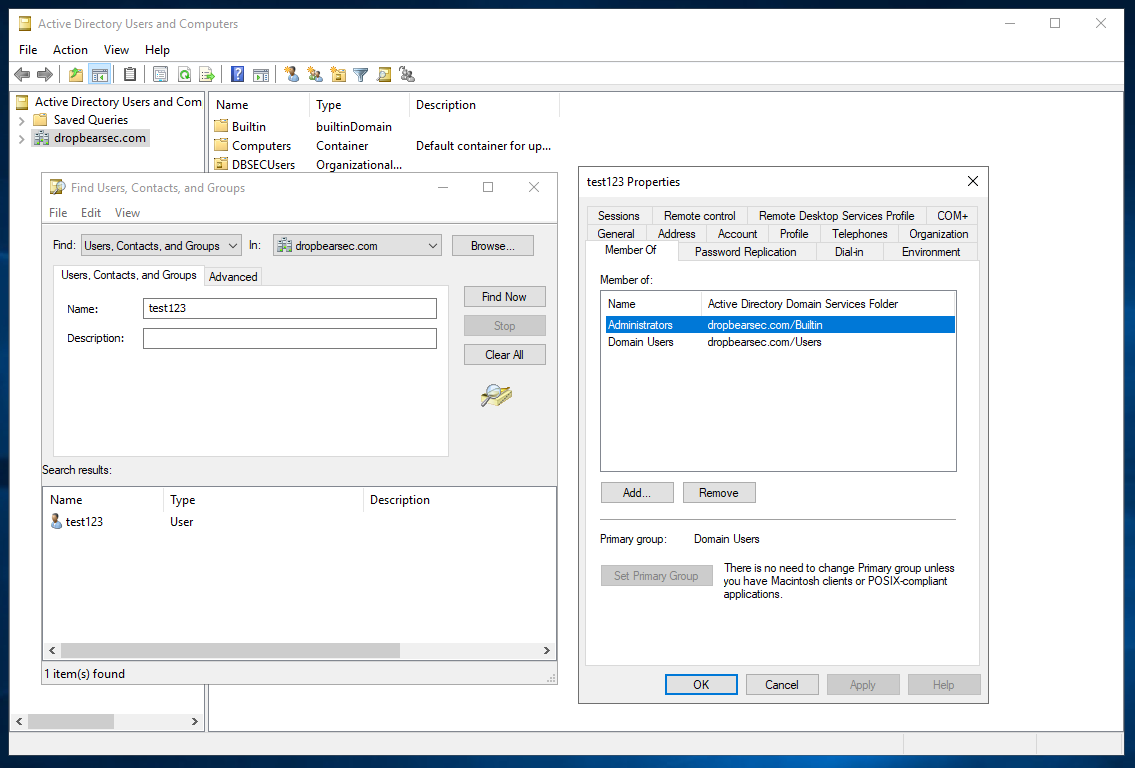Open the File menu in the Find dialog
Screen dimensions: 1135x768
58,213
